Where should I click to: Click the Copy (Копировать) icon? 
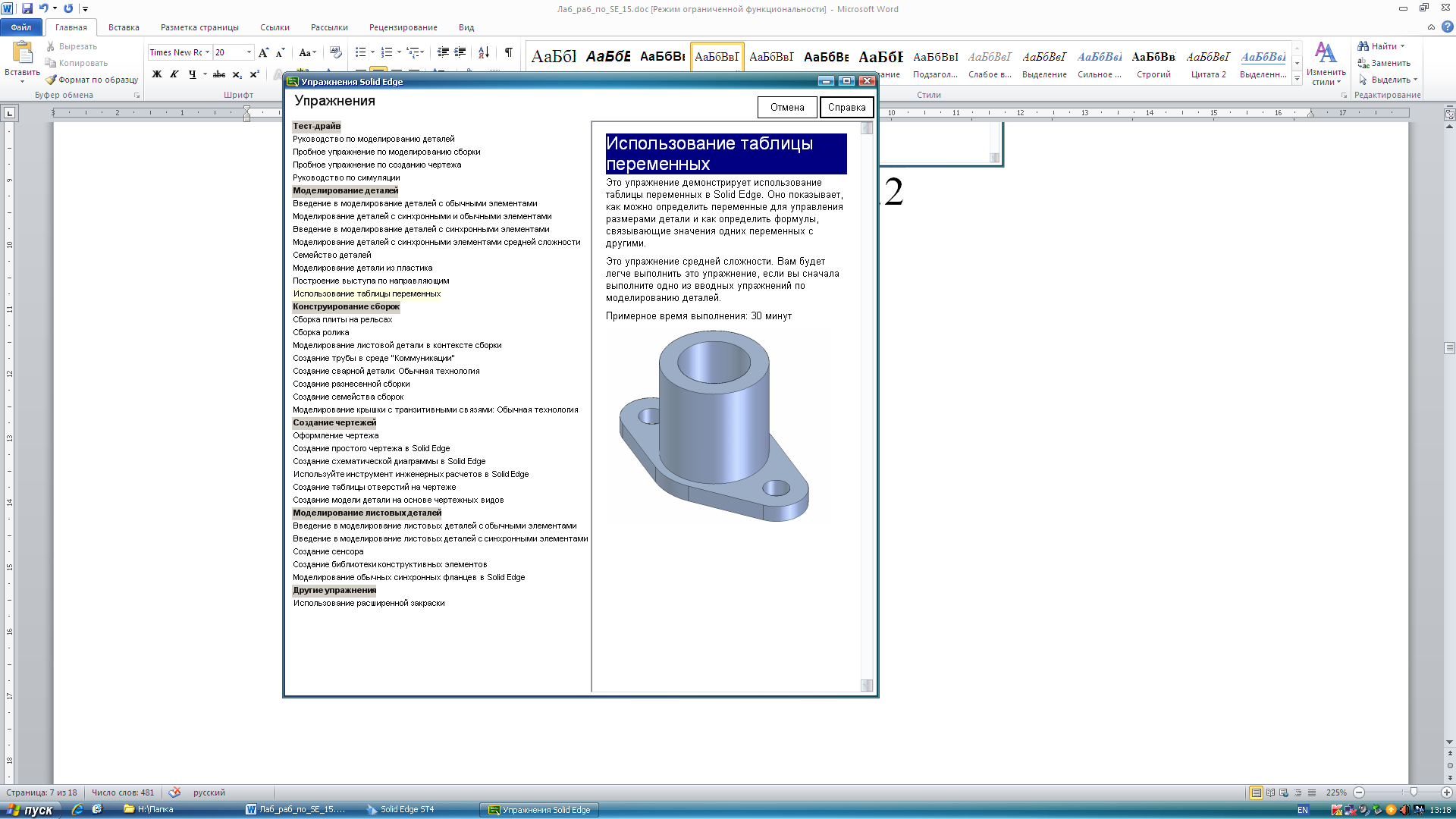click(x=51, y=64)
